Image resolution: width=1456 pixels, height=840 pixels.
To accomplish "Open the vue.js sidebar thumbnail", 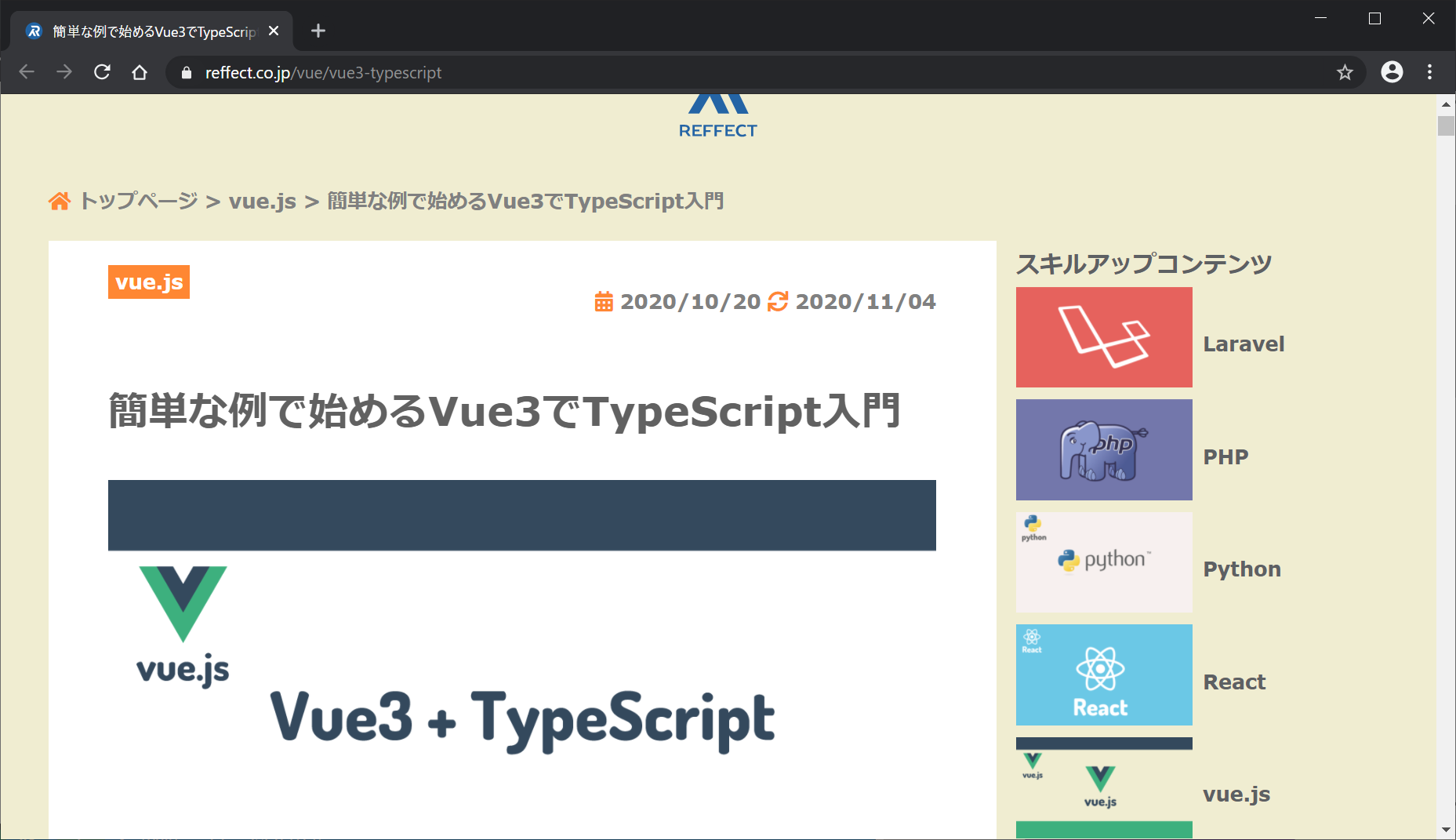I will (1104, 787).
